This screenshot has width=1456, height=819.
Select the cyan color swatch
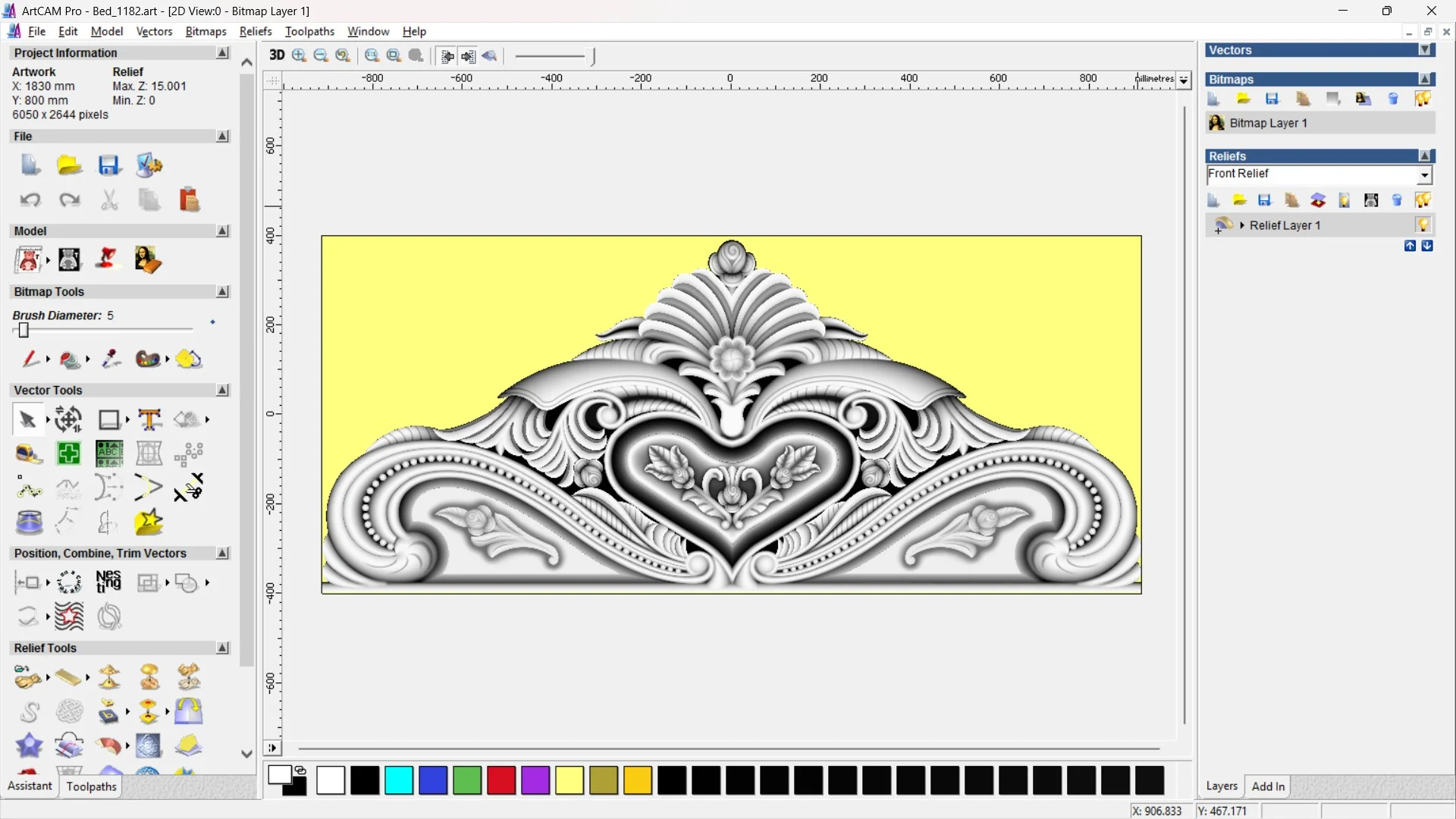coord(399,780)
